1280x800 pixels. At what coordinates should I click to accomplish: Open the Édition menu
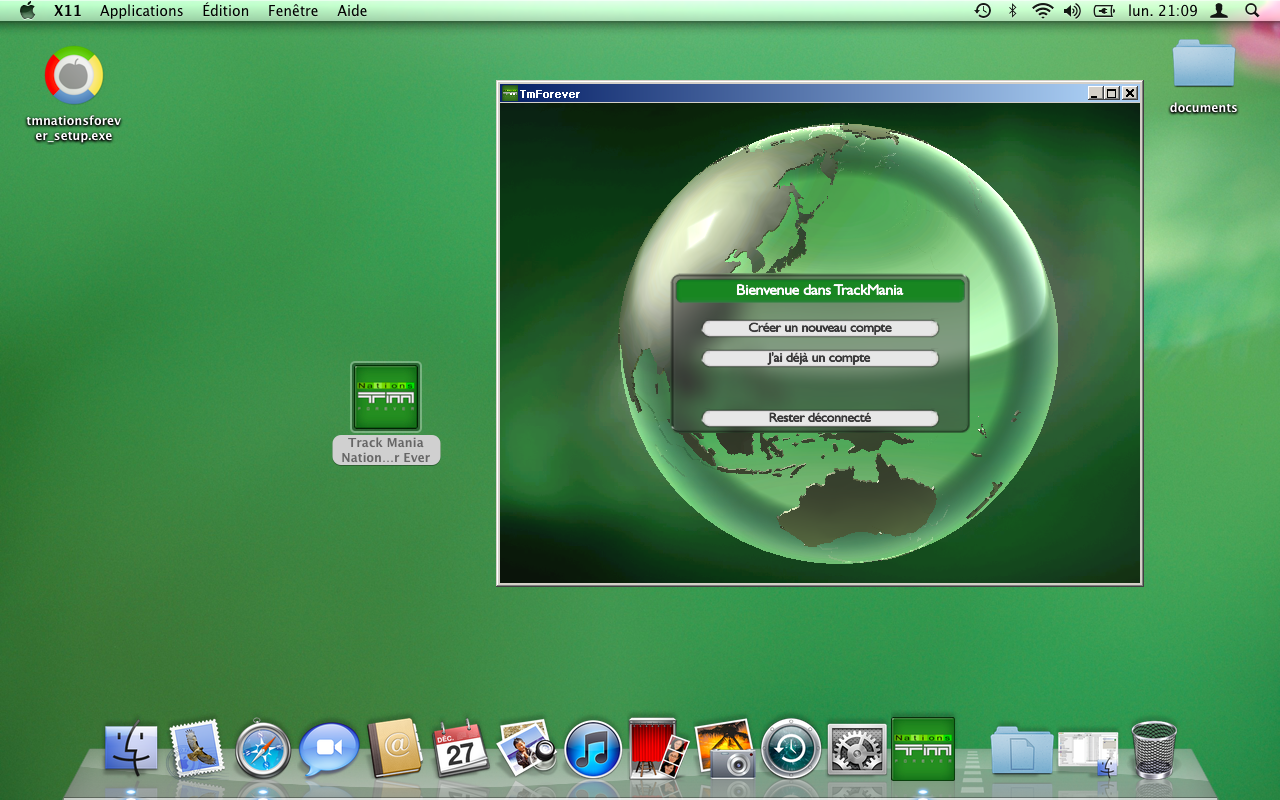coord(226,11)
